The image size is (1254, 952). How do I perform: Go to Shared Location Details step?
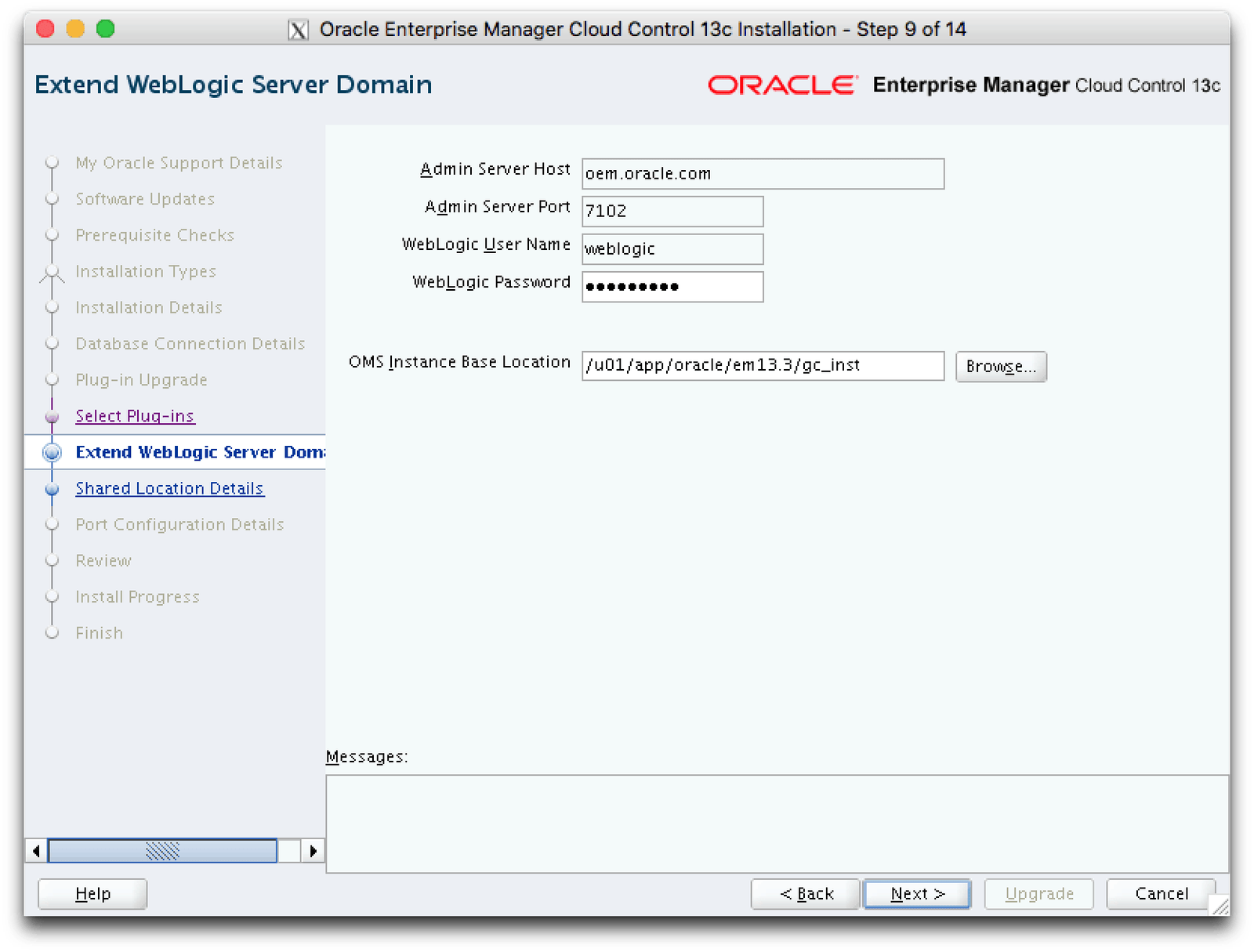(x=169, y=488)
